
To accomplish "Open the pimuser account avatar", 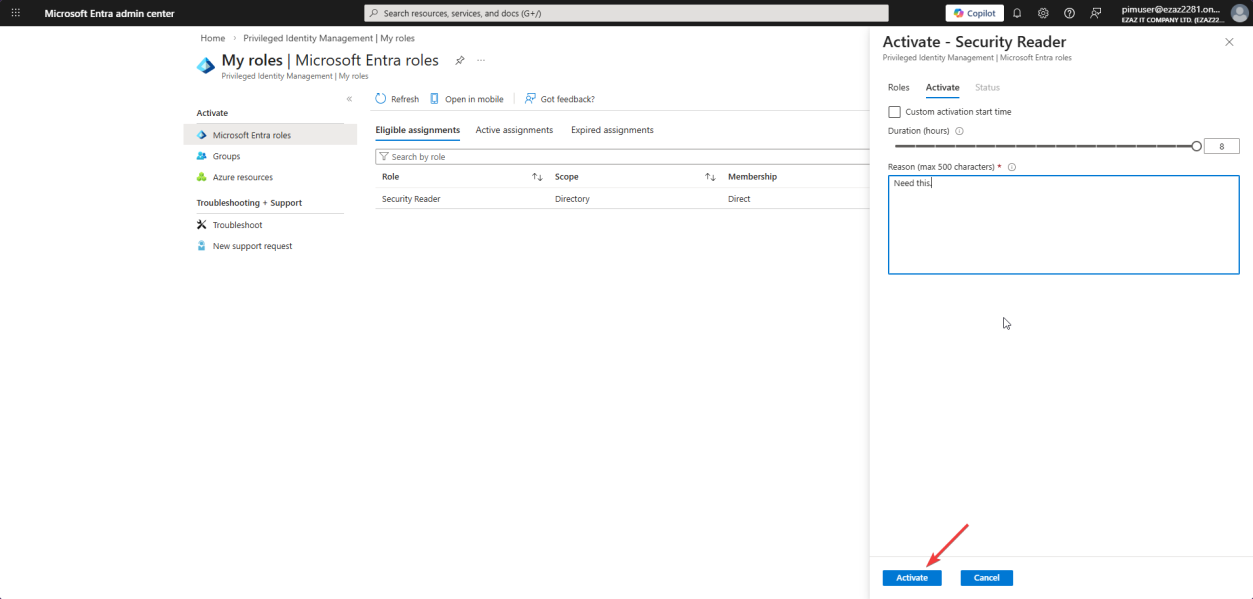I will (x=1240, y=13).
